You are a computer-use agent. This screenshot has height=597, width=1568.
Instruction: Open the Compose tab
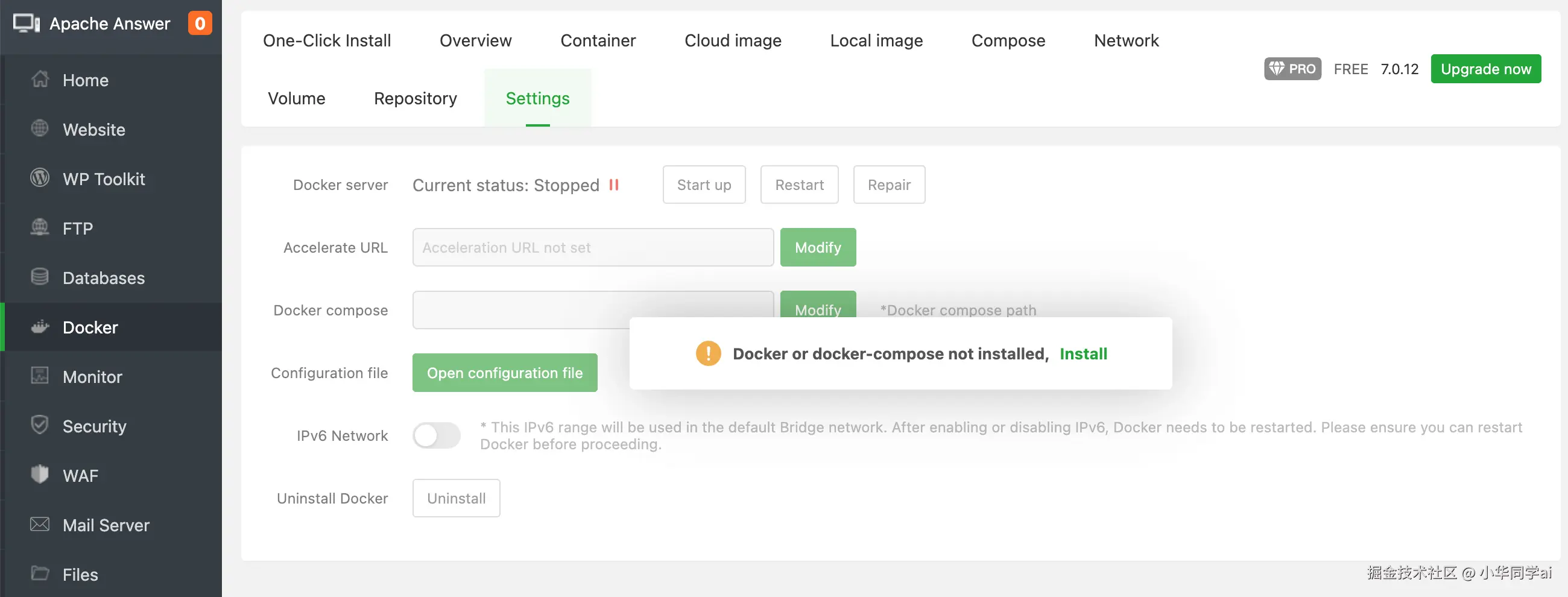(x=1008, y=40)
